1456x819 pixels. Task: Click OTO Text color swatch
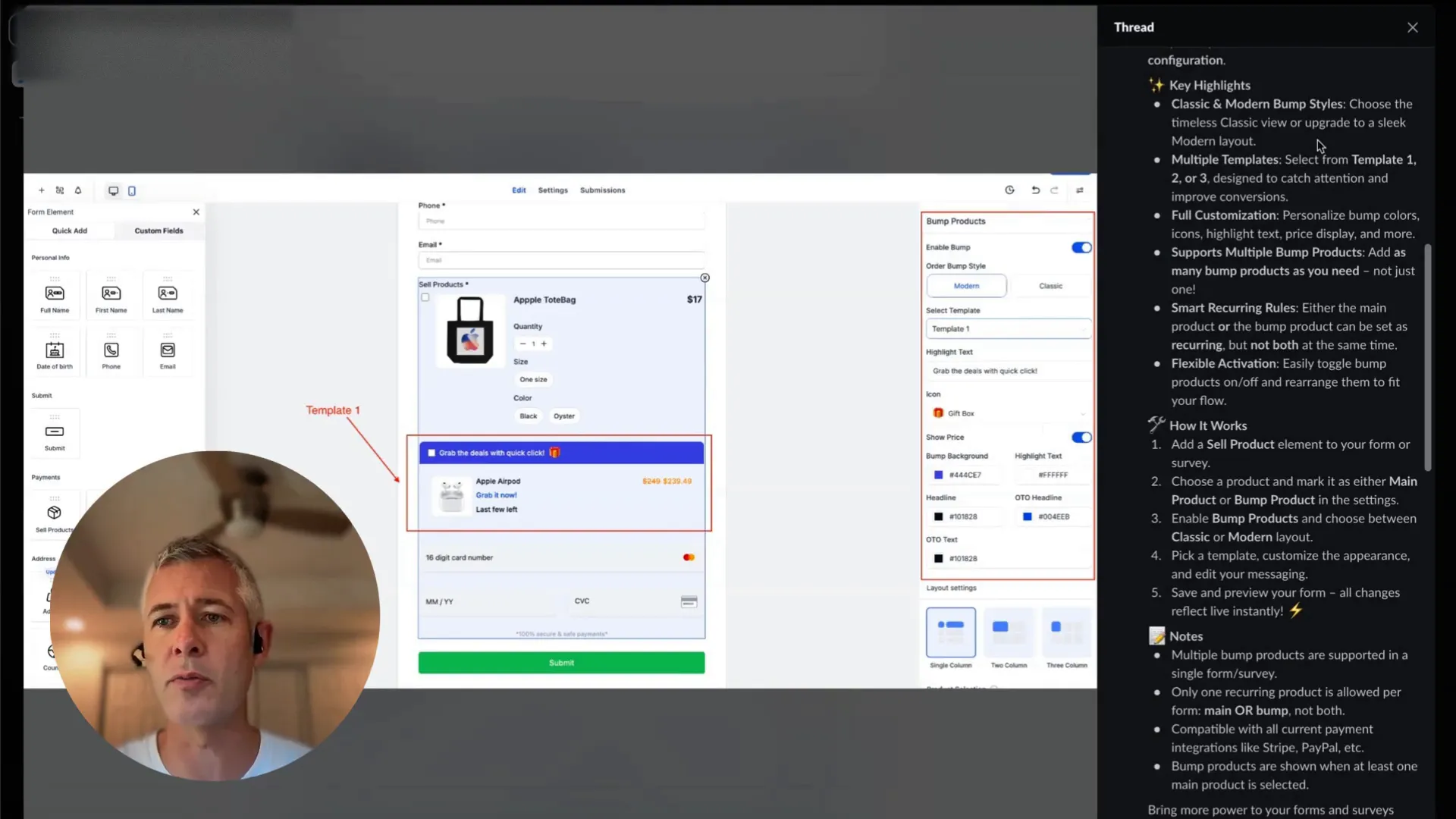[938, 559]
